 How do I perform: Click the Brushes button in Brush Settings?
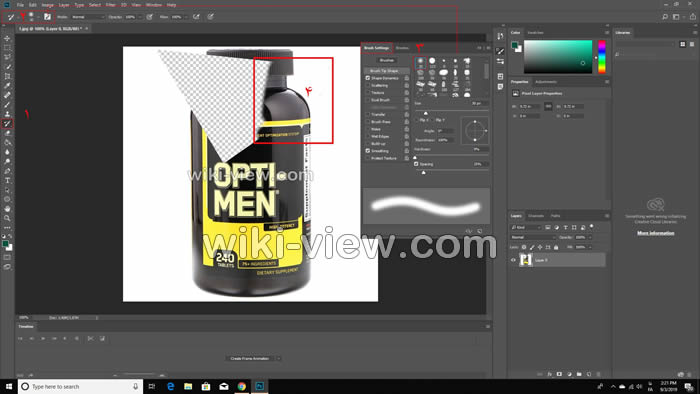tap(387, 60)
